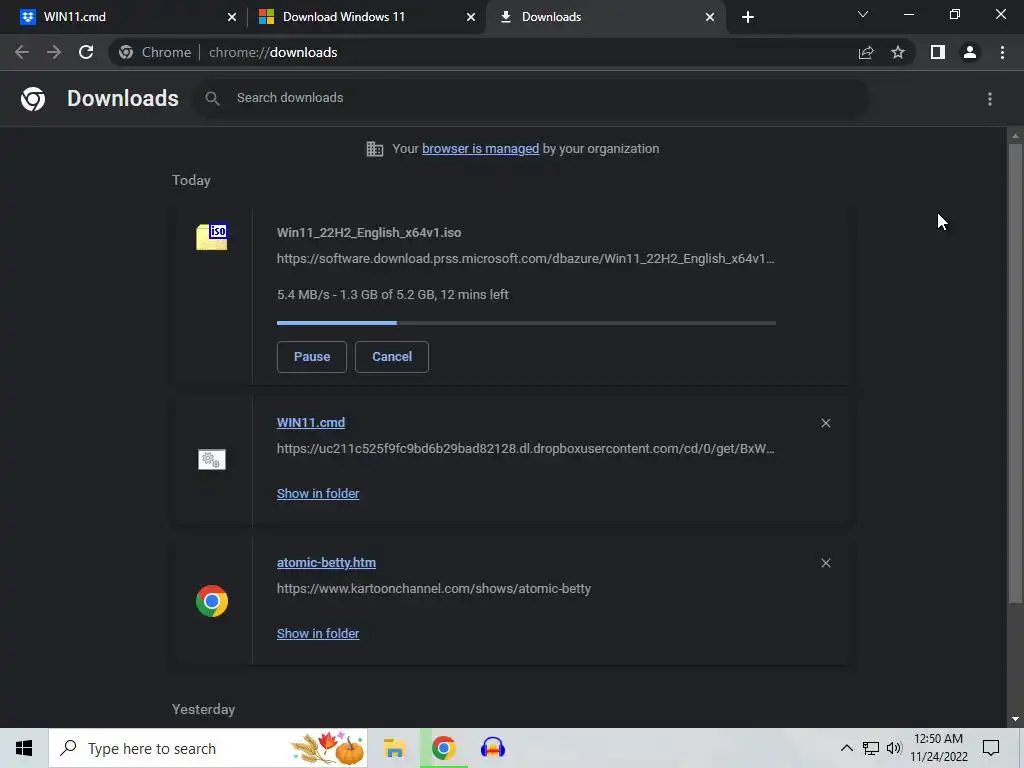Click the Microsoft download URL text
This screenshot has width=1024, height=768.
tap(525, 259)
